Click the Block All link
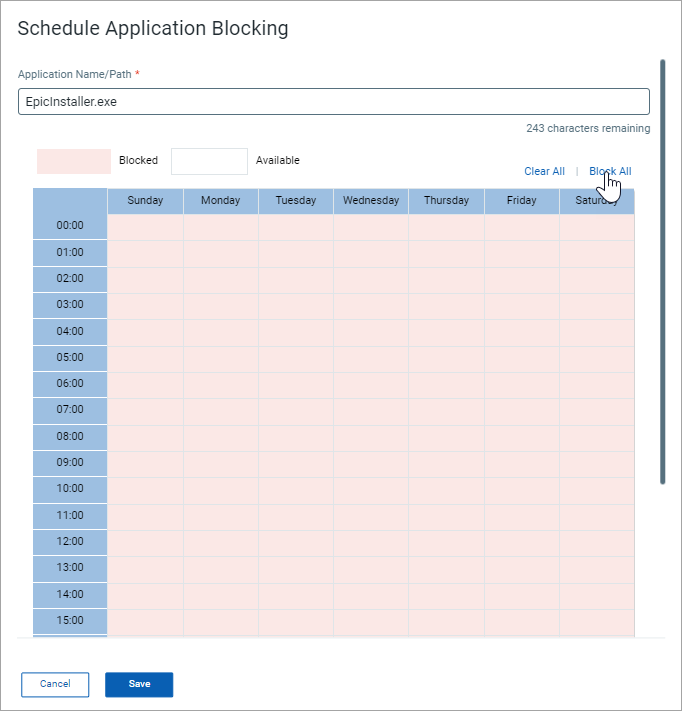682x711 pixels. pos(610,171)
